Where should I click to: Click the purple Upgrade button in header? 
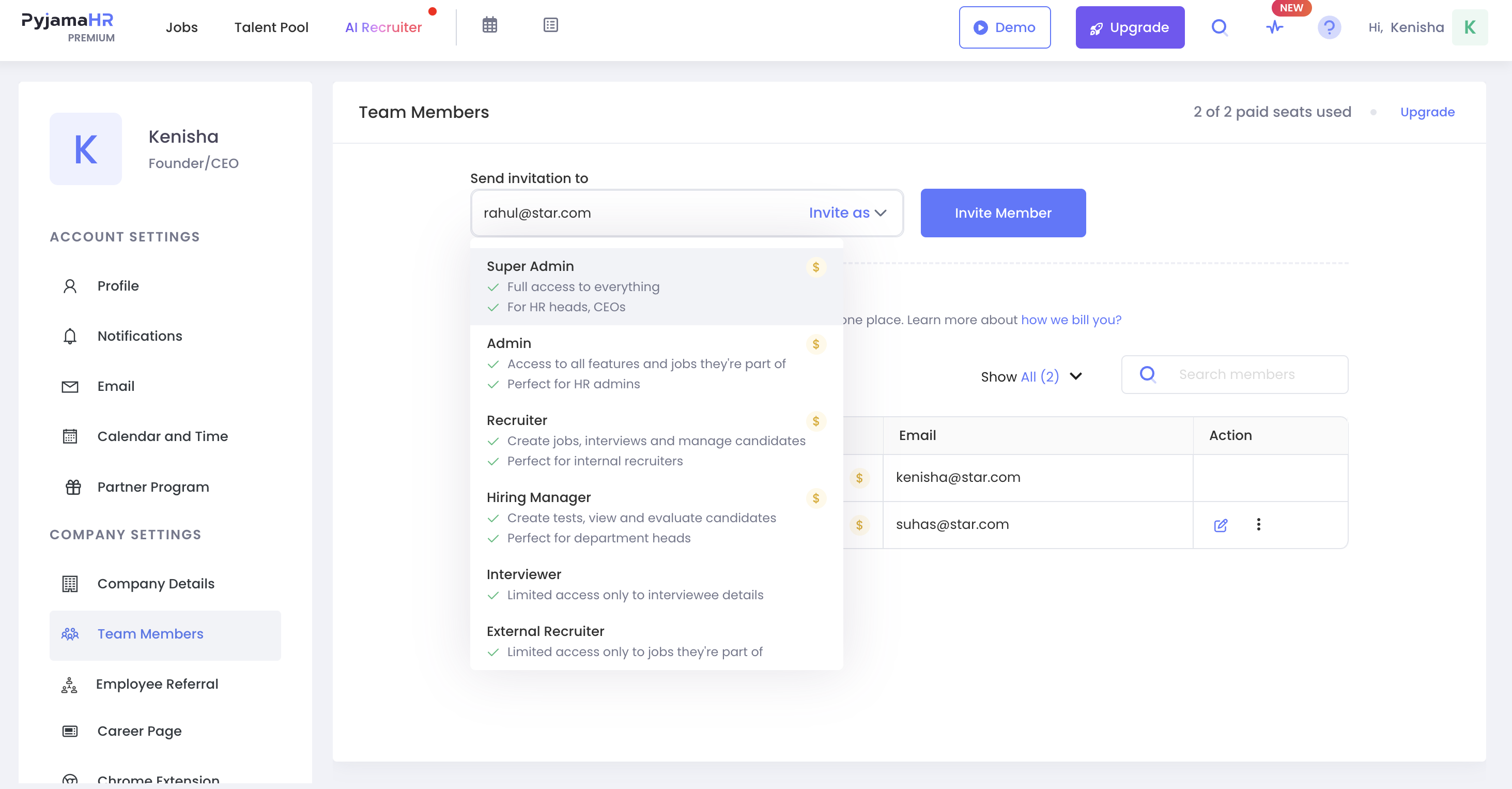(1129, 27)
